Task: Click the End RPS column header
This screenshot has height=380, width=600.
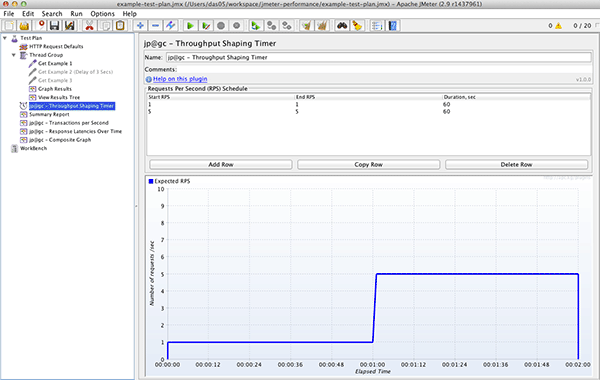Action: coord(368,97)
